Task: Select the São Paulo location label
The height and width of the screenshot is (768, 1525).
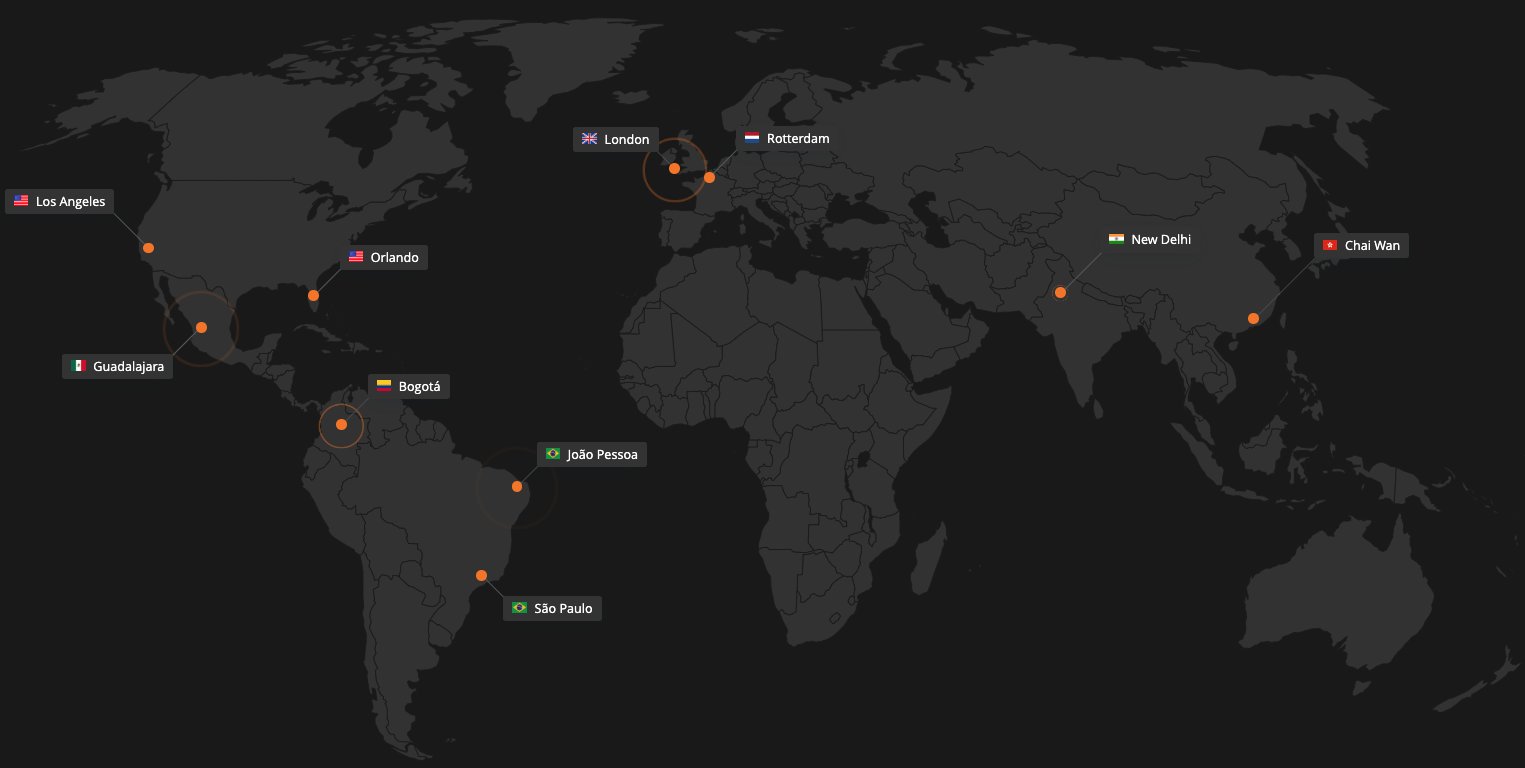Action: 552,608
